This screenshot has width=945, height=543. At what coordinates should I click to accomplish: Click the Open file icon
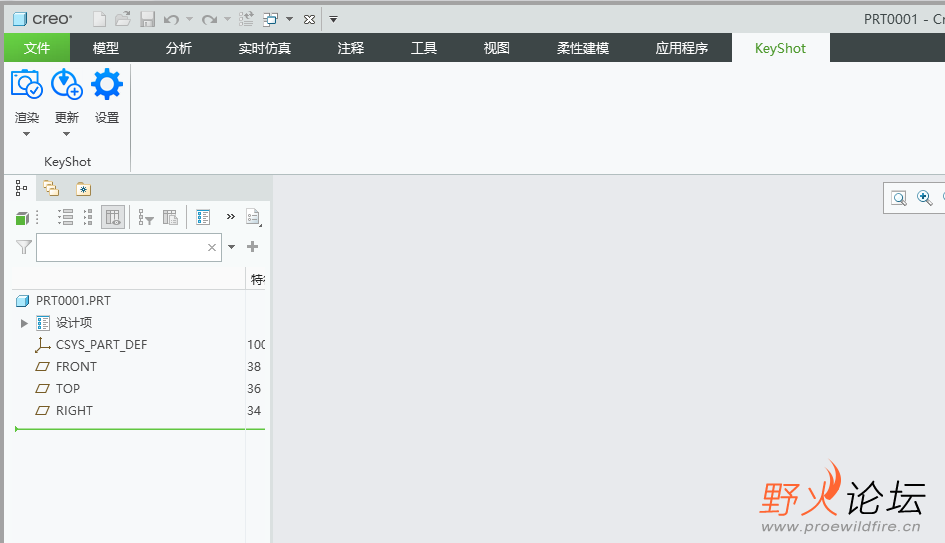point(123,19)
